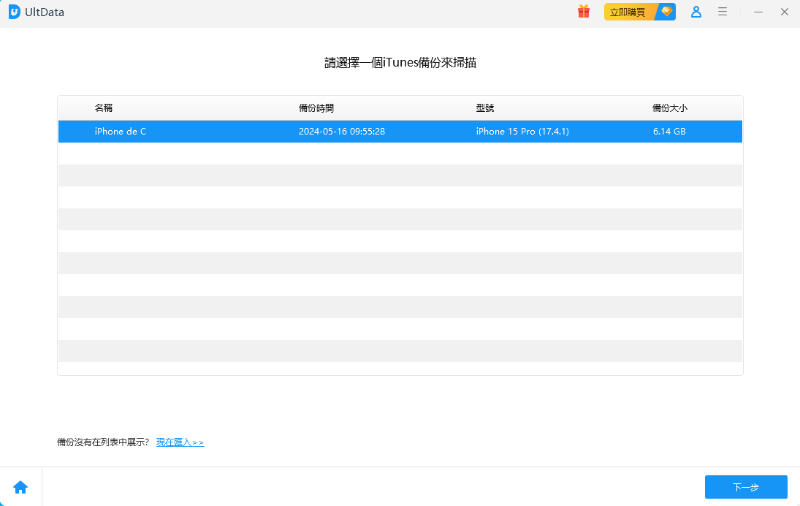Click the UltData logo icon
This screenshot has height=506, width=800.
point(14,12)
